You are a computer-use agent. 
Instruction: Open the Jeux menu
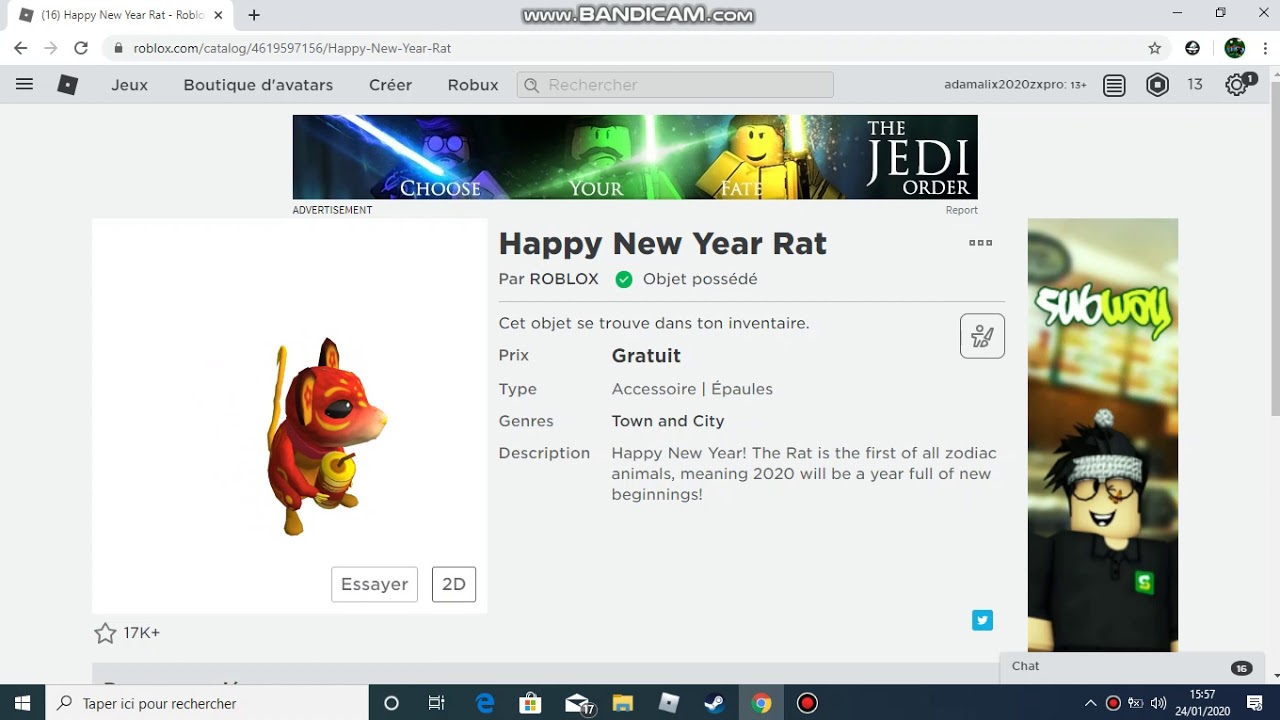tap(129, 85)
